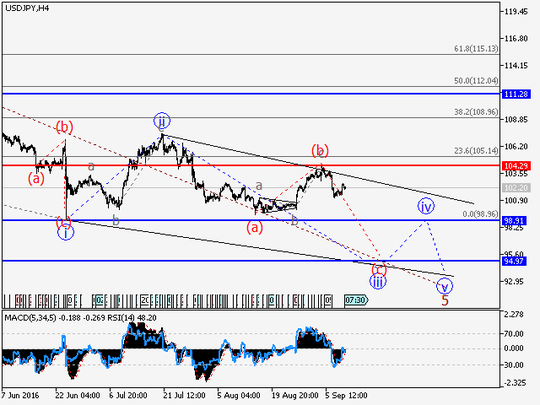Click the 103.55 price axis label
This screenshot has width=540, height=405.
(516, 174)
